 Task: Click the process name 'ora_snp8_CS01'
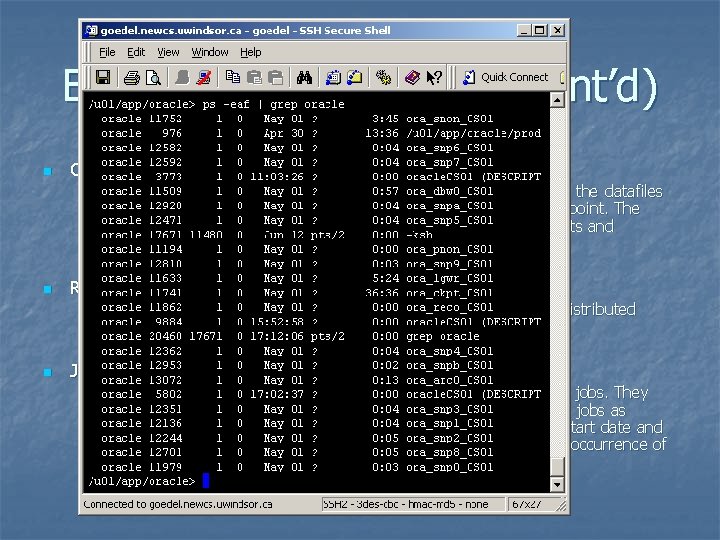click(x=450, y=452)
